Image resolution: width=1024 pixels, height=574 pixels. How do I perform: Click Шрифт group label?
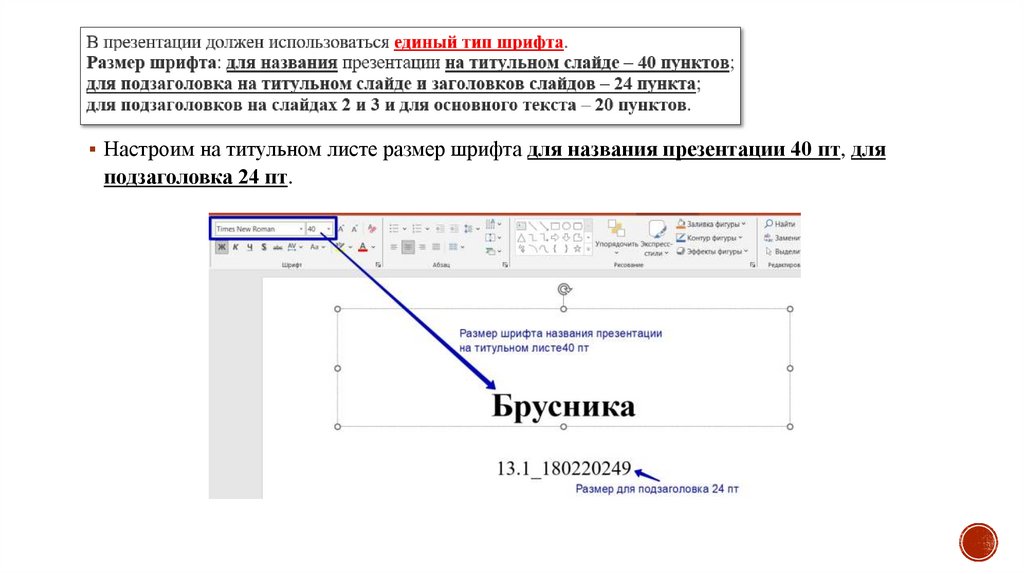click(x=292, y=264)
